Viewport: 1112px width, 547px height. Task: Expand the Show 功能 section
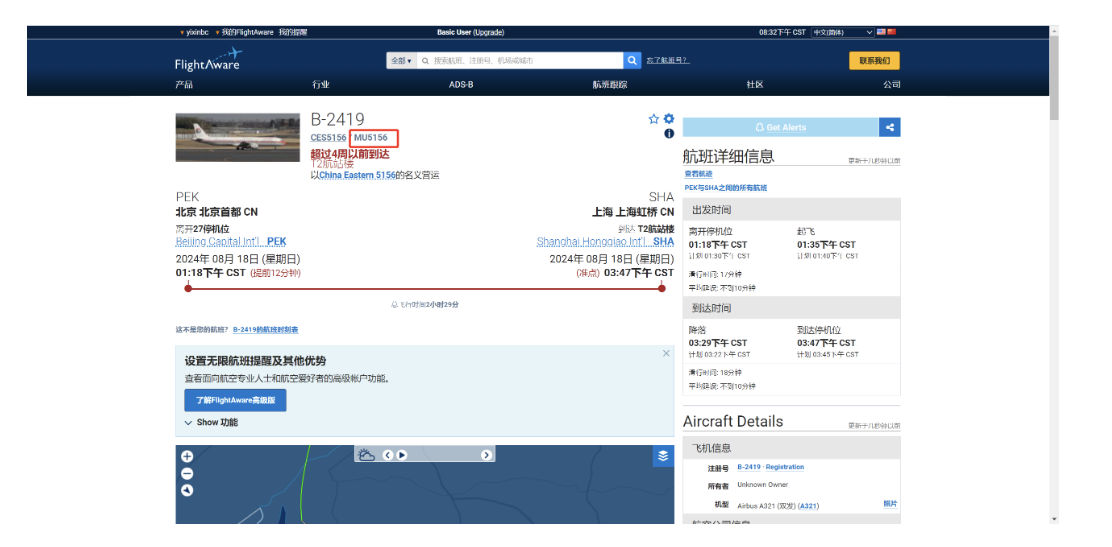211,422
